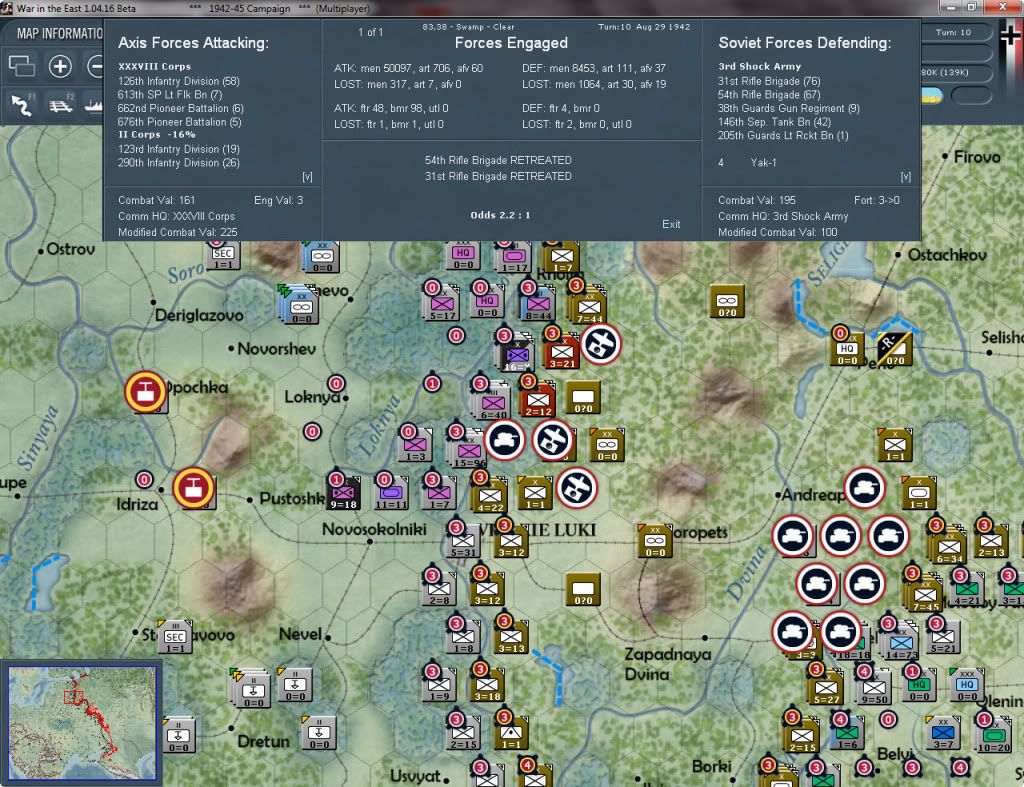Screen dimensions: 1024x787
Task: Click "31st Rifle Brigade (76)" in defenders list
Action: (x=769, y=81)
